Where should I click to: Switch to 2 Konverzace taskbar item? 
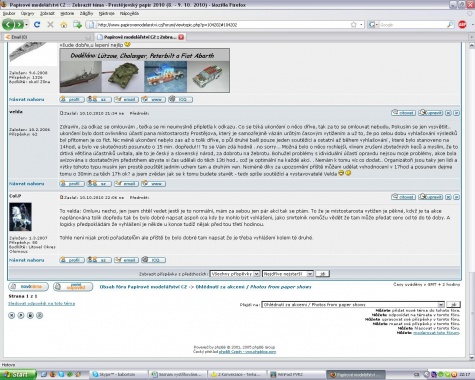click(x=237, y=375)
